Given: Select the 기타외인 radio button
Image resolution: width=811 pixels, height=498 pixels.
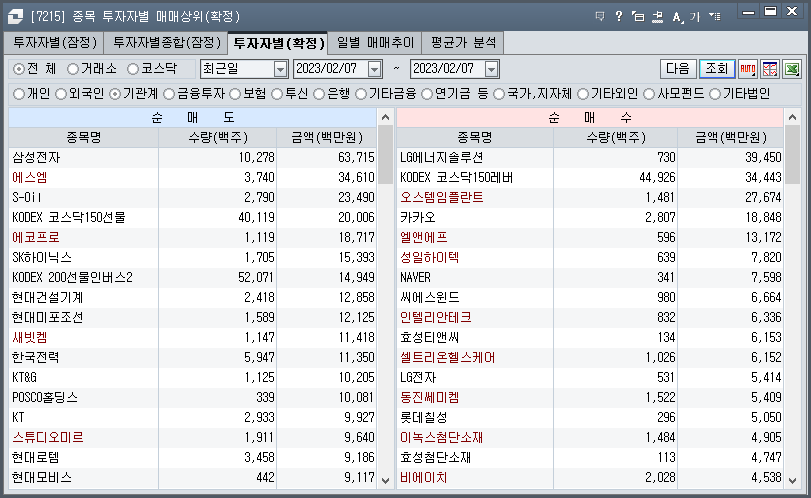Looking at the screenshot, I should click(583, 94).
